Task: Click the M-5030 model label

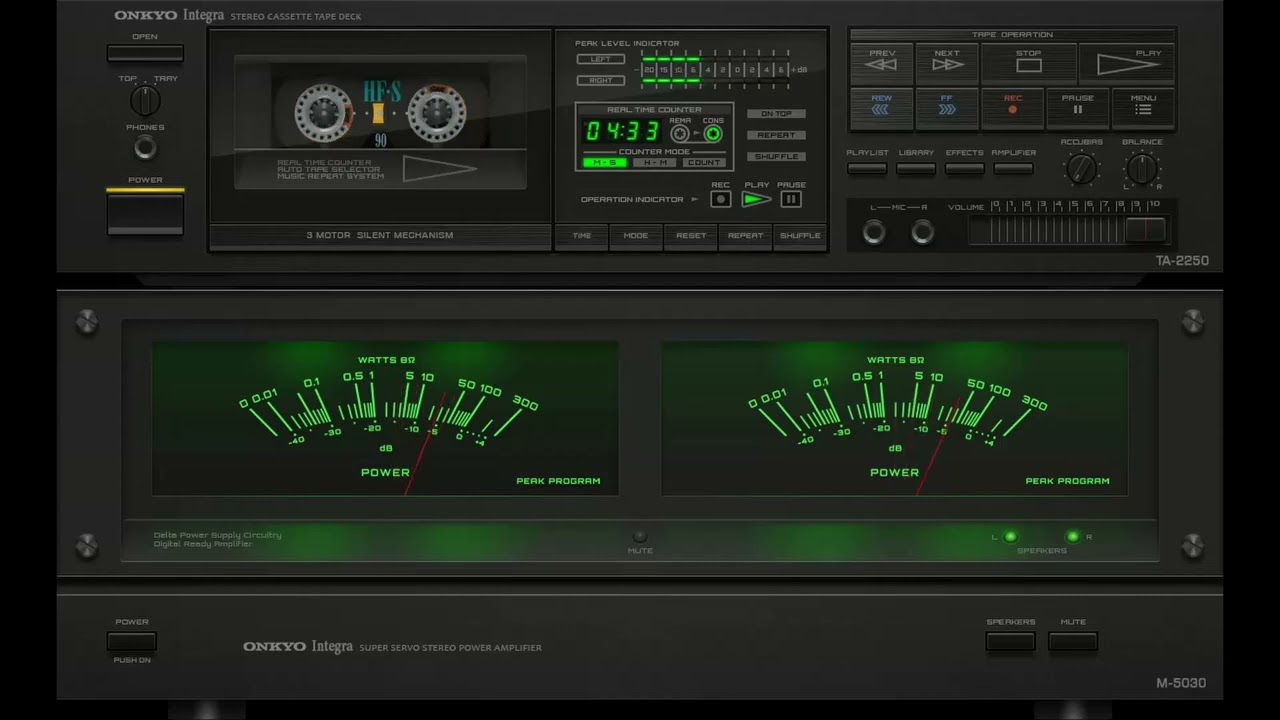Action: pyautogui.click(x=1181, y=683)
